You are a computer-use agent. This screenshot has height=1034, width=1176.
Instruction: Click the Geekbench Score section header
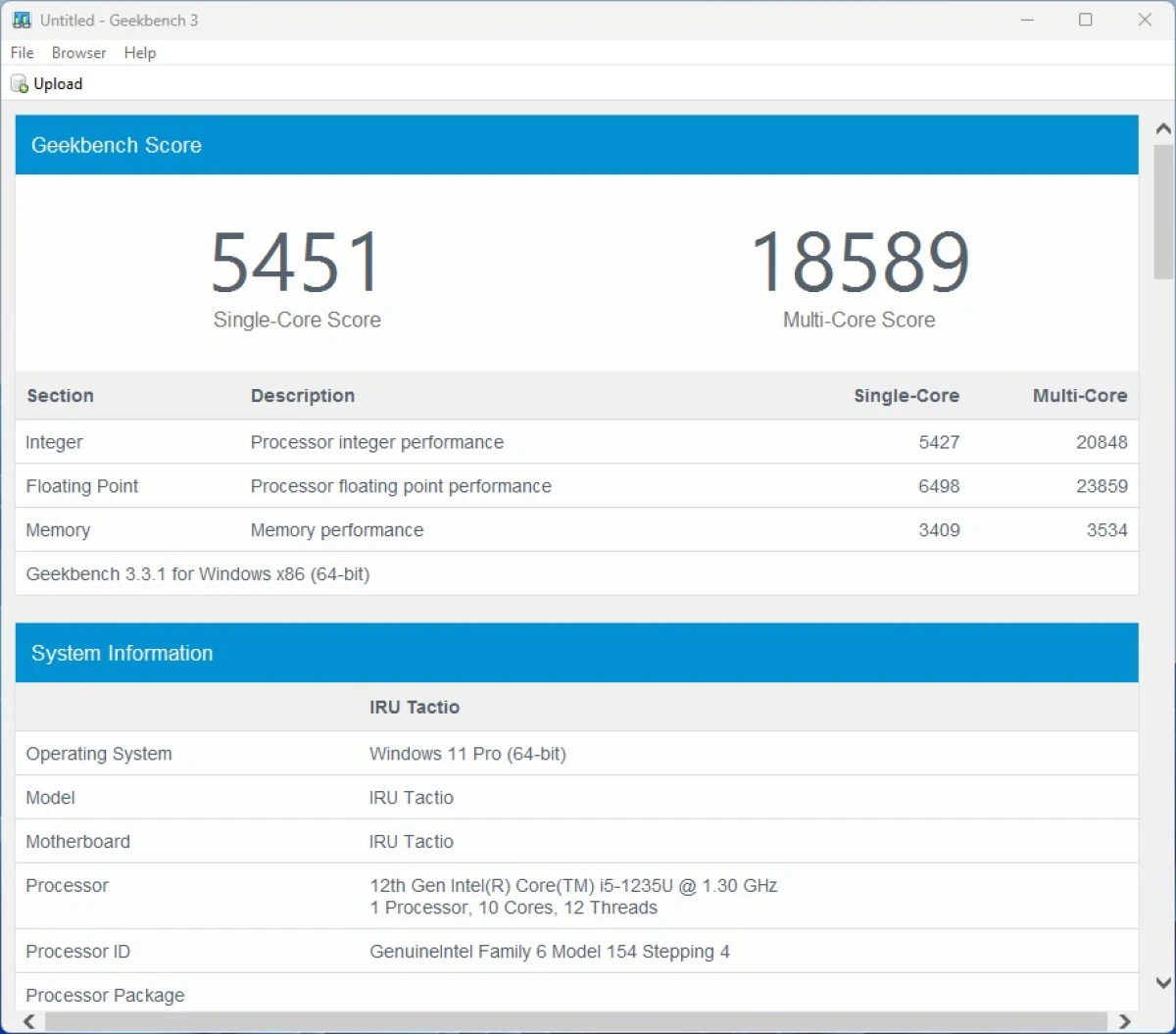[x=577, y=145]
